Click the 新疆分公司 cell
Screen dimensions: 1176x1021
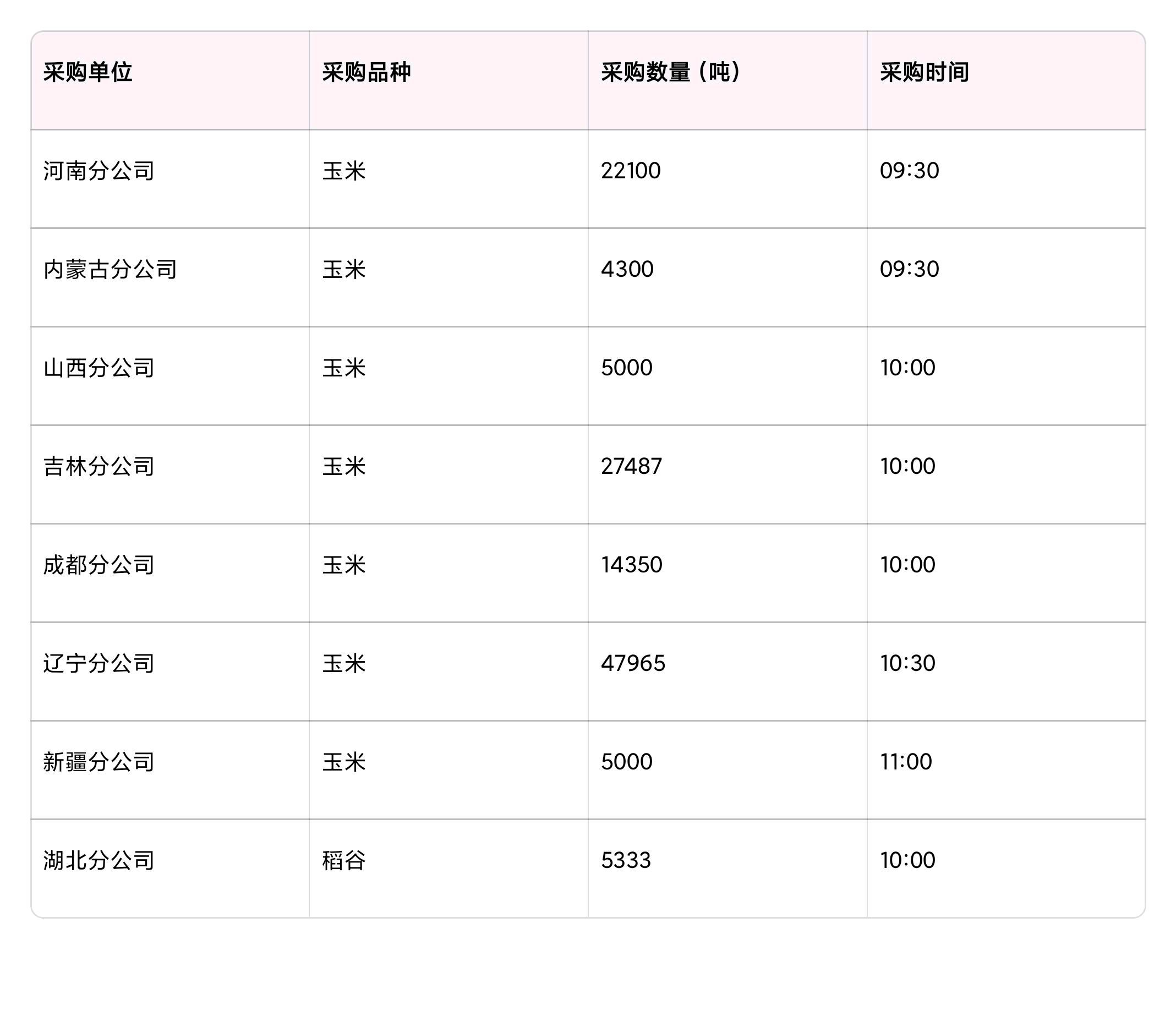click(x=99, y=762)
